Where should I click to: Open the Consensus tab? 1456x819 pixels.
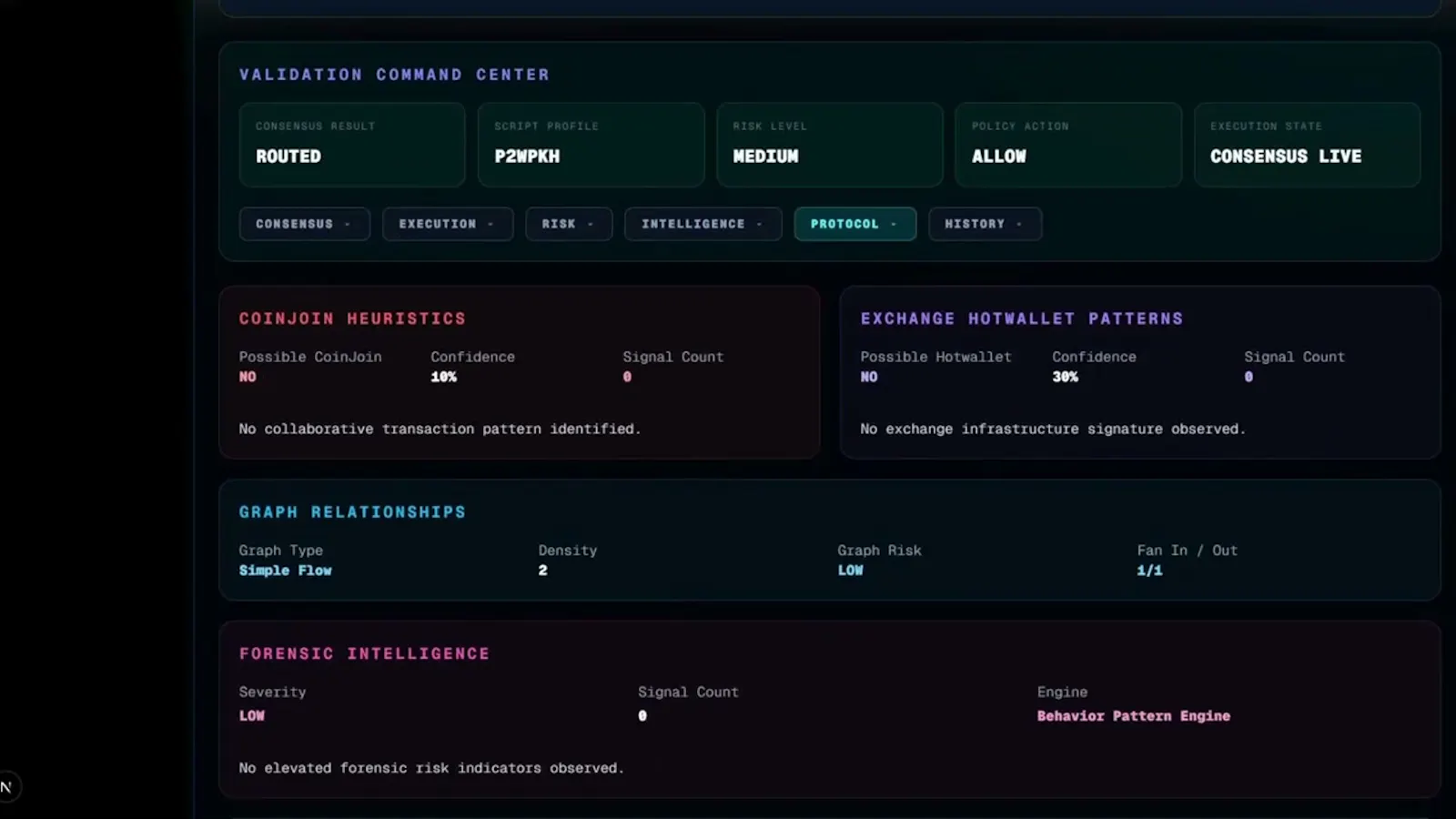coord(304,224)
